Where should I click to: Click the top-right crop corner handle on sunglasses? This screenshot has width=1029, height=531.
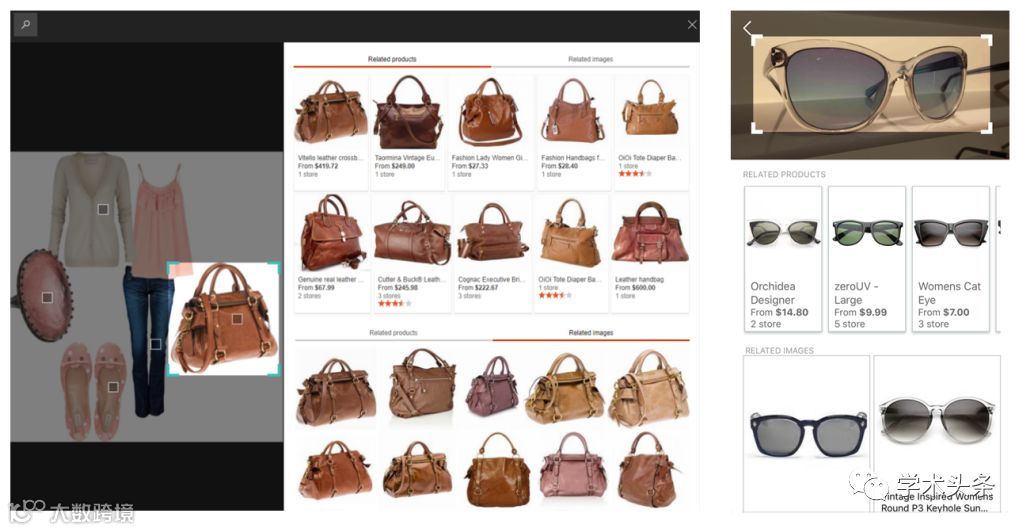[986, 41]
